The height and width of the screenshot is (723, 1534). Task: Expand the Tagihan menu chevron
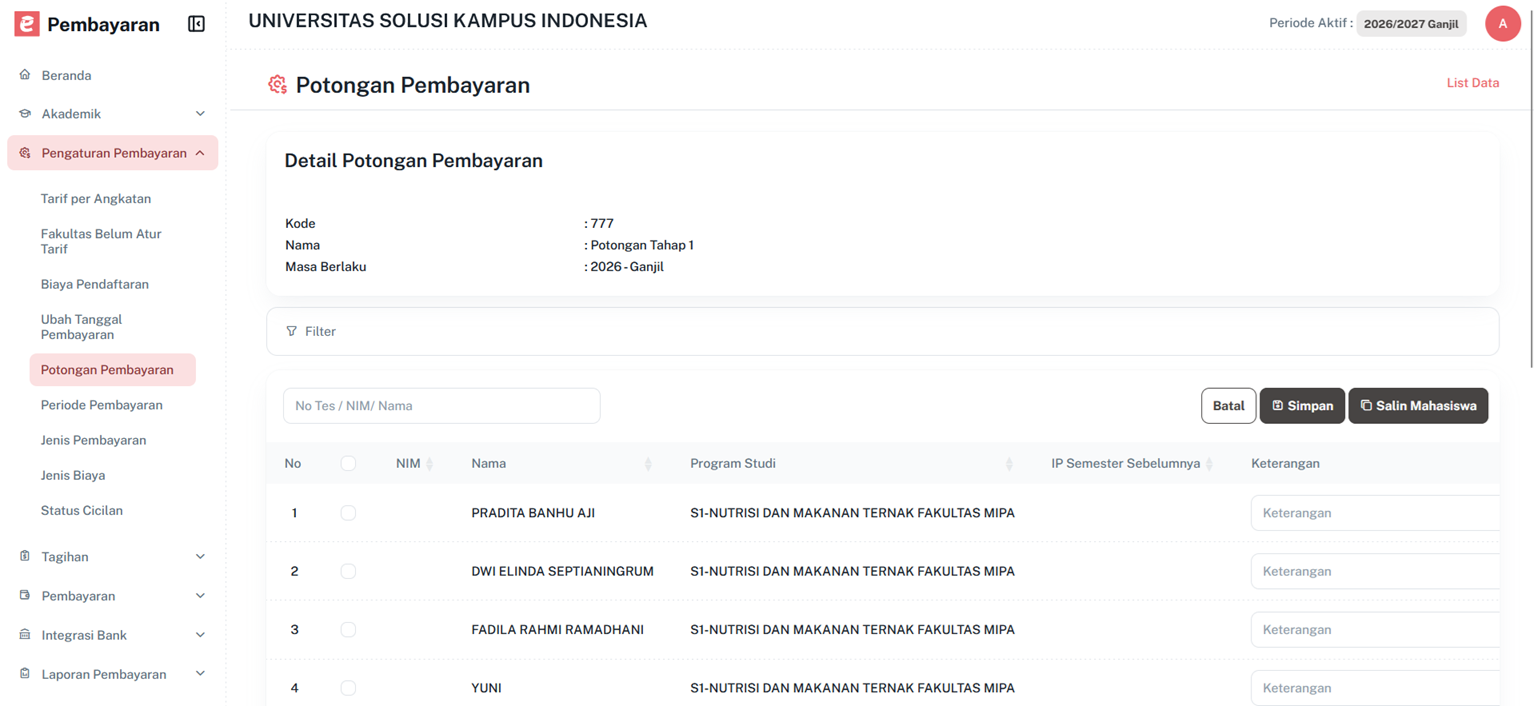(200, 557)
